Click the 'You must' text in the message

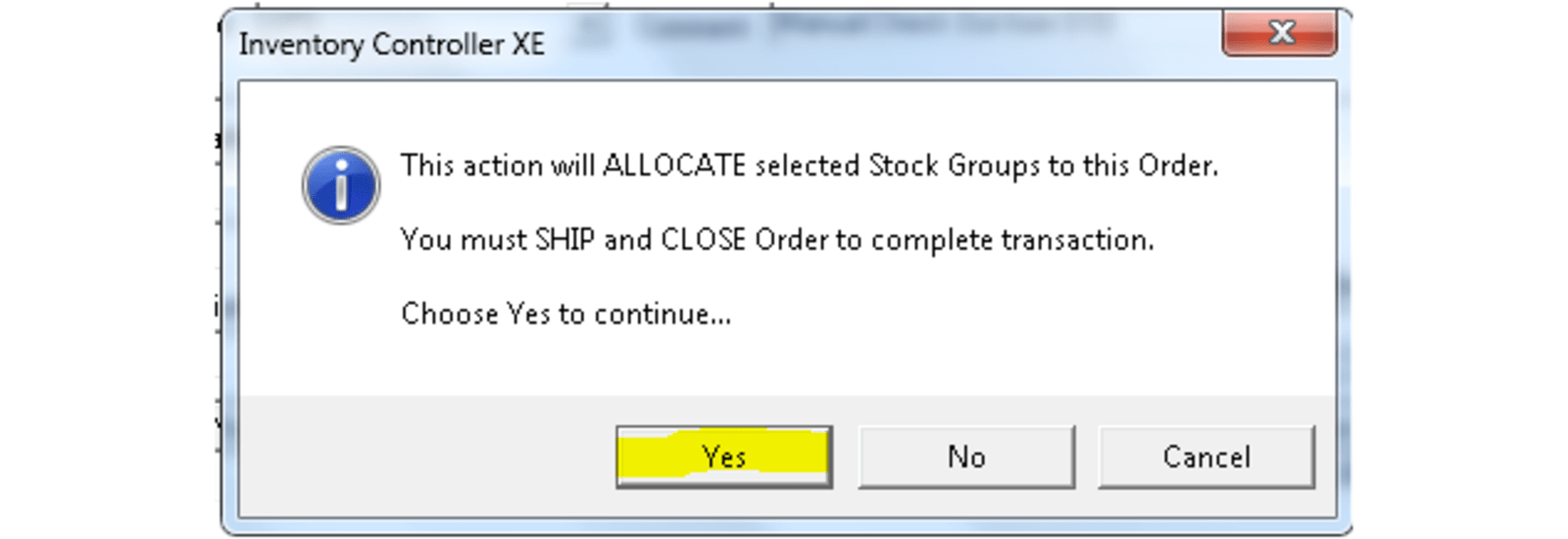464,240
